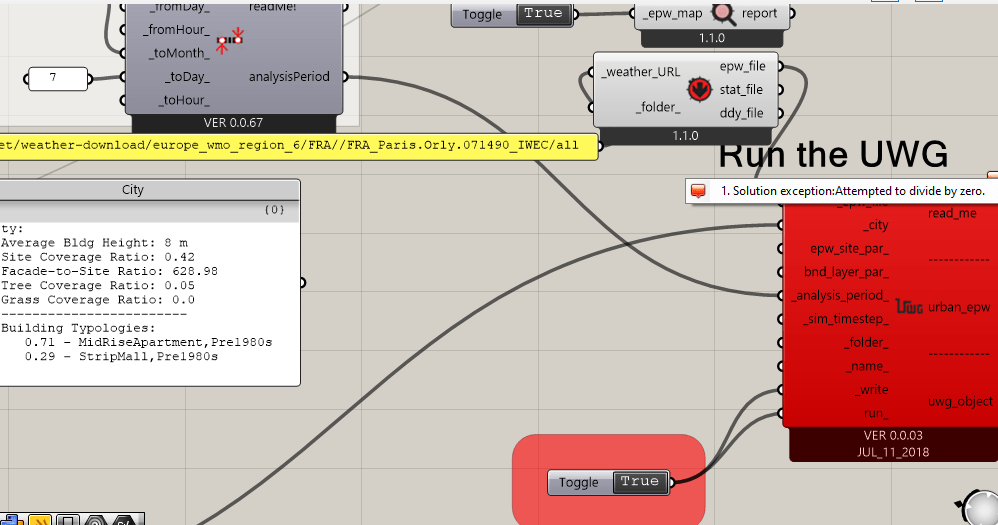
Task: Click the Site Coverage Ratio: 0.42 line
Action: tap(97, 257)
